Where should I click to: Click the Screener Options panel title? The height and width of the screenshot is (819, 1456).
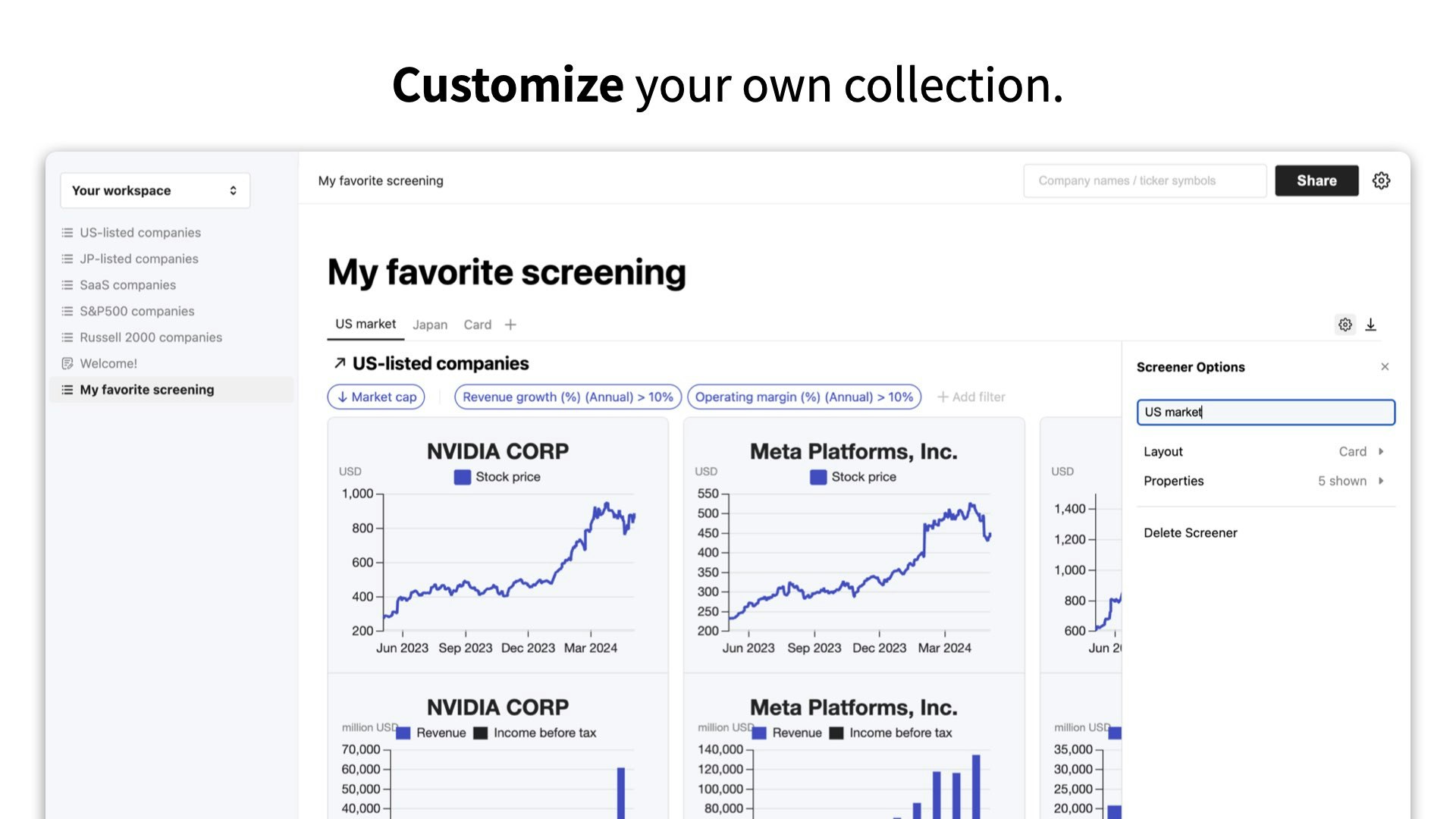(1191, 367)
